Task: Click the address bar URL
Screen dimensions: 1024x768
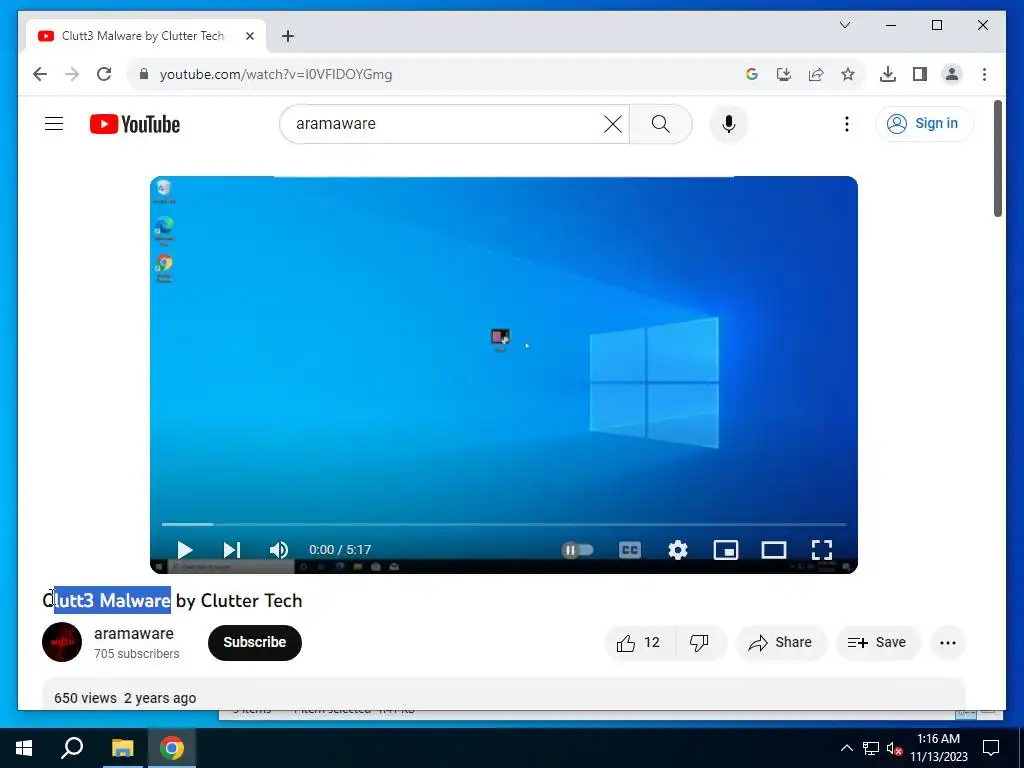Action: tap(276, 74)
